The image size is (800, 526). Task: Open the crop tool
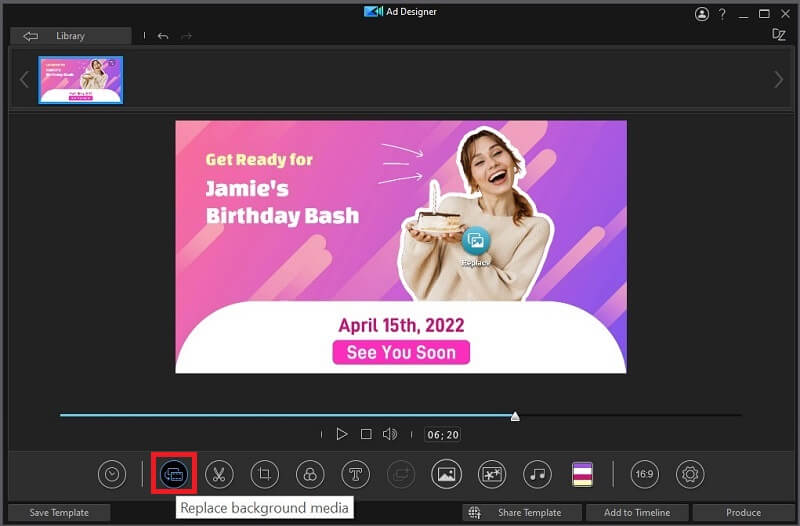coord(265,473)
